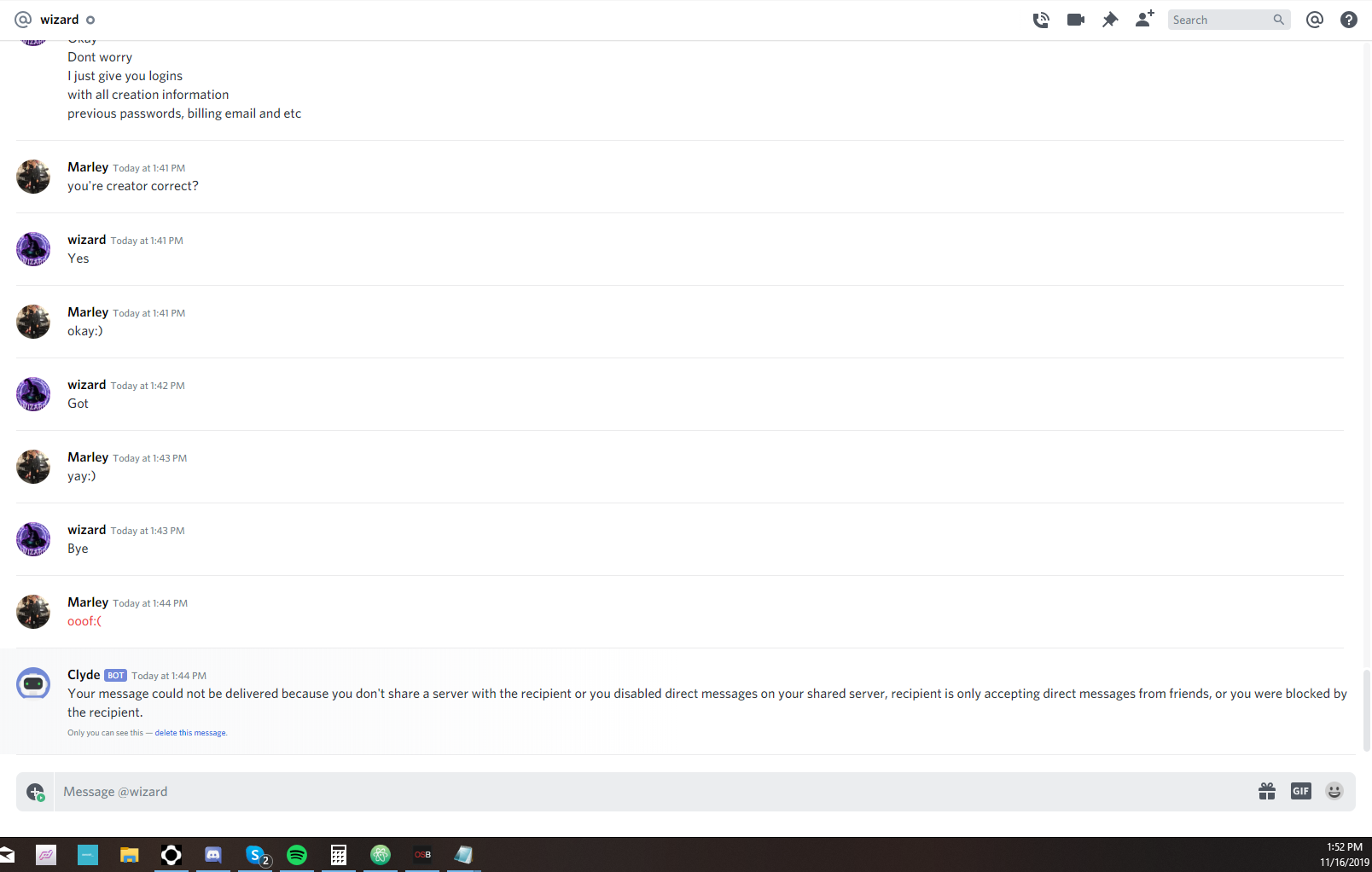1372x872 pixels.
Task: Click Clyde's timestamp "Today at 1:44 PM"
Action: 169,676
